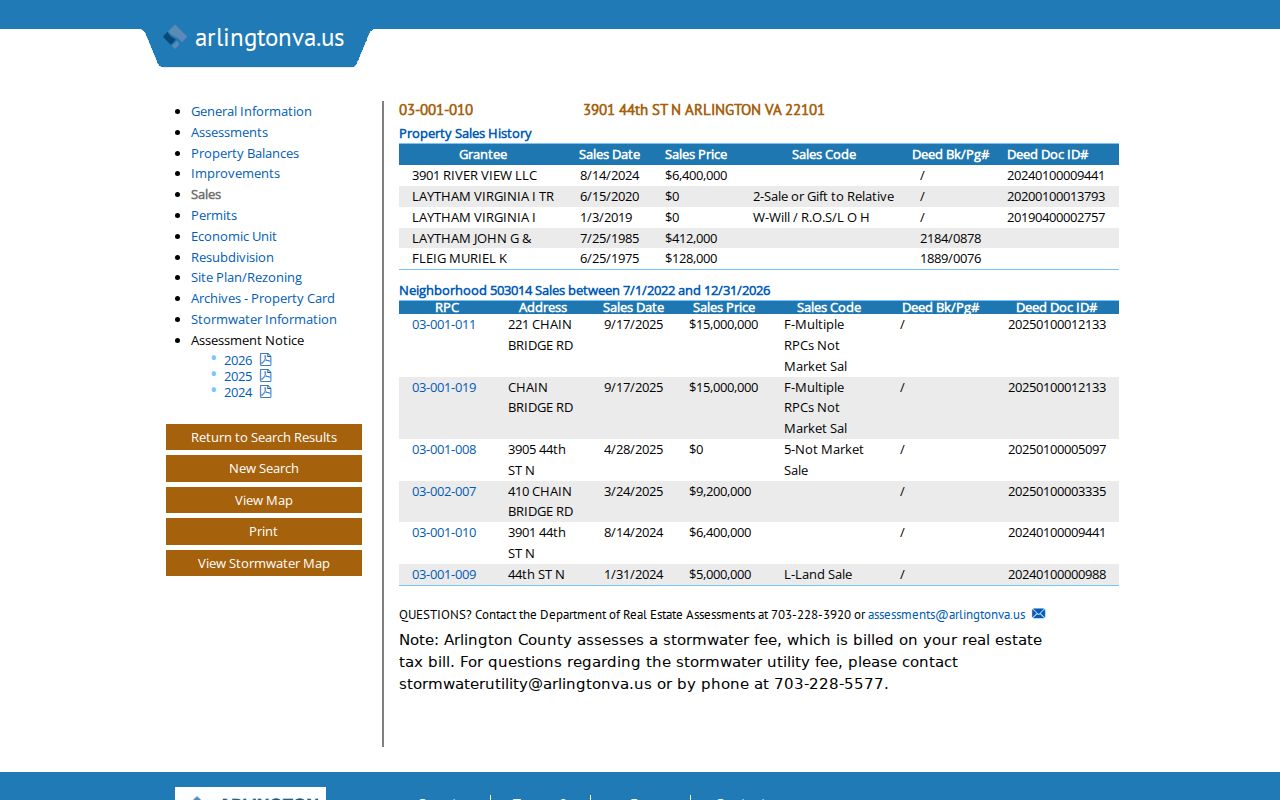
Task: Click the Deed Doc ID 20200100013793
Action: (1056, 196)
